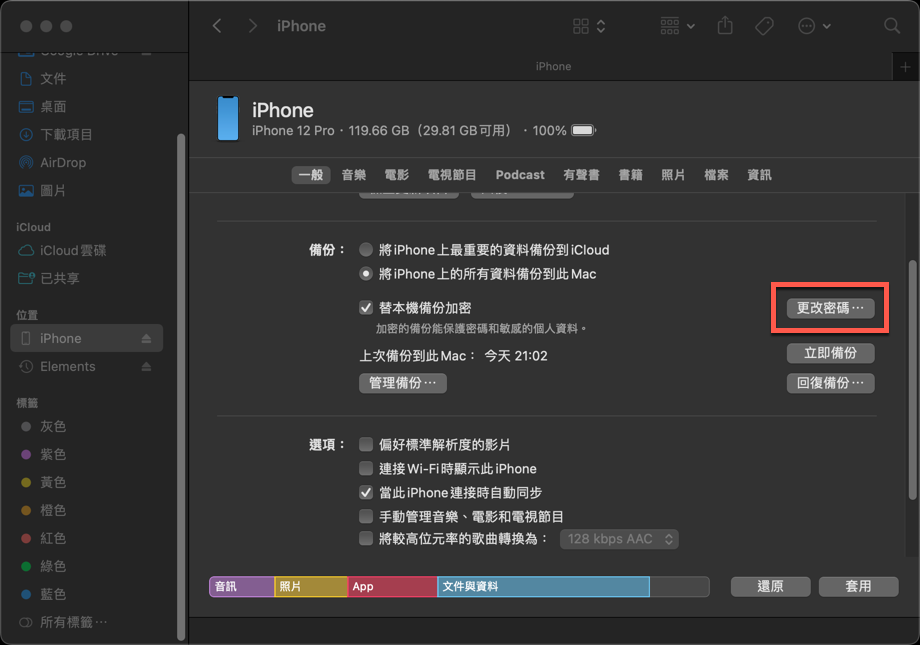This screenshot has height=645, width=920.
Task: Toggle 當此 iPhone 連接時自動同步 checkbox
Action: (366, 492)
